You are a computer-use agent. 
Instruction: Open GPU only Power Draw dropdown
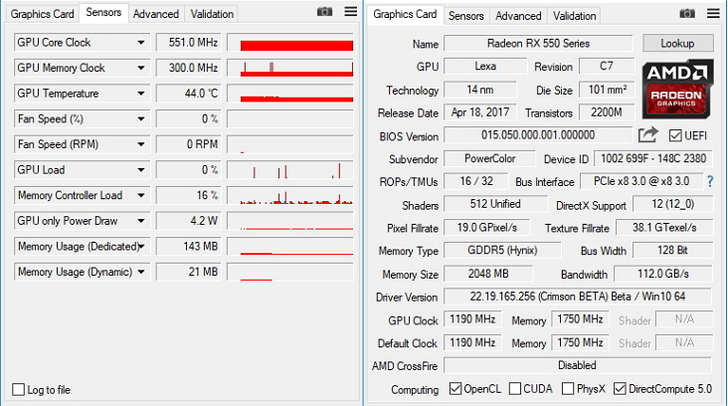pyautogui.click(x=141, y=221)
